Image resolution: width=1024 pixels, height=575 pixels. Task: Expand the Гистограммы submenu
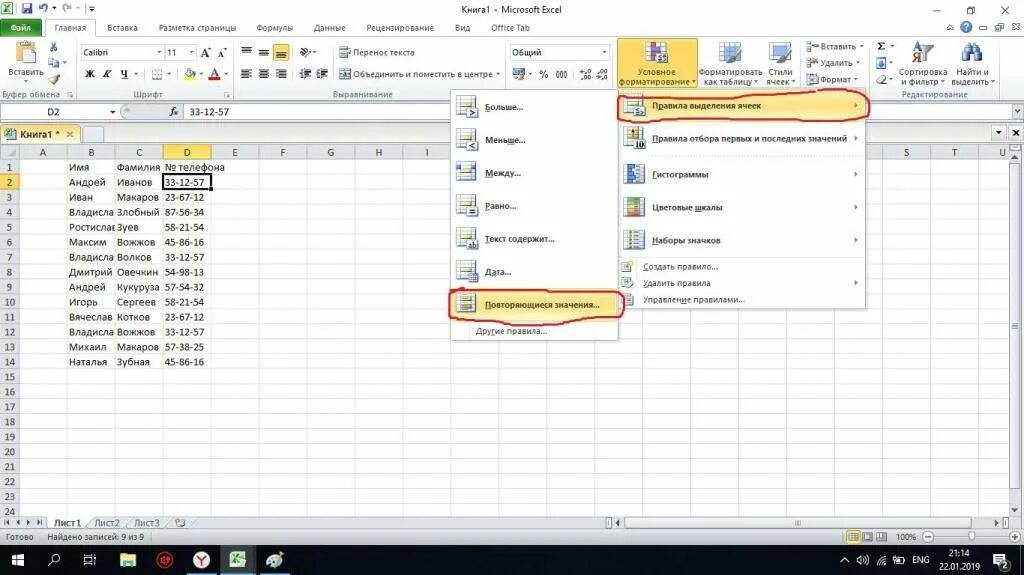pyautogui.click(x=742, y=174)
